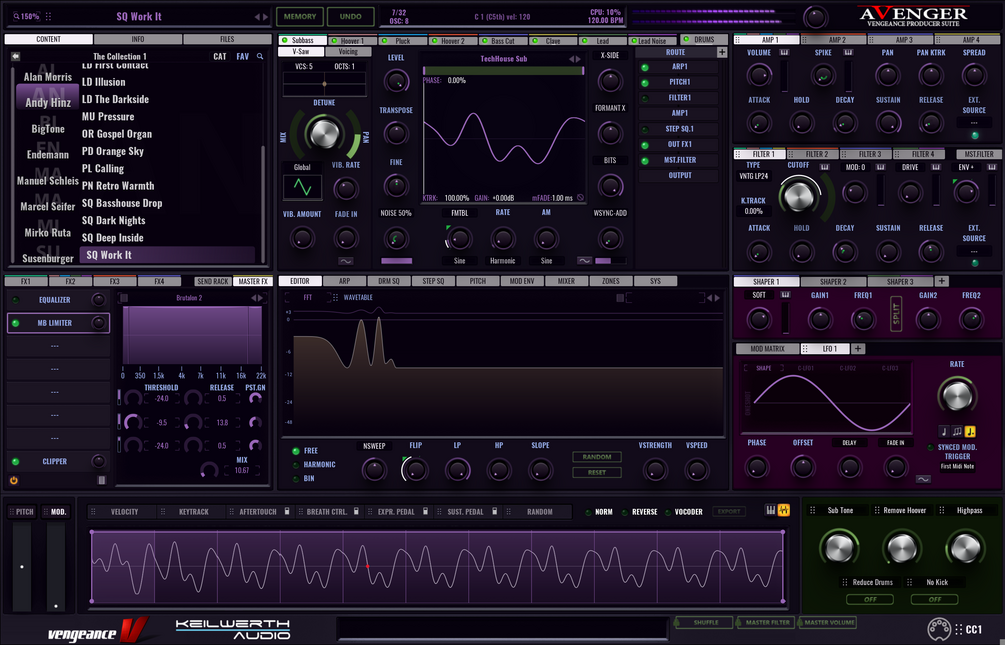The height and width of the screenshot is (645, 1005).
Task: Switch to the INFO tab
Action: [138, 39]
